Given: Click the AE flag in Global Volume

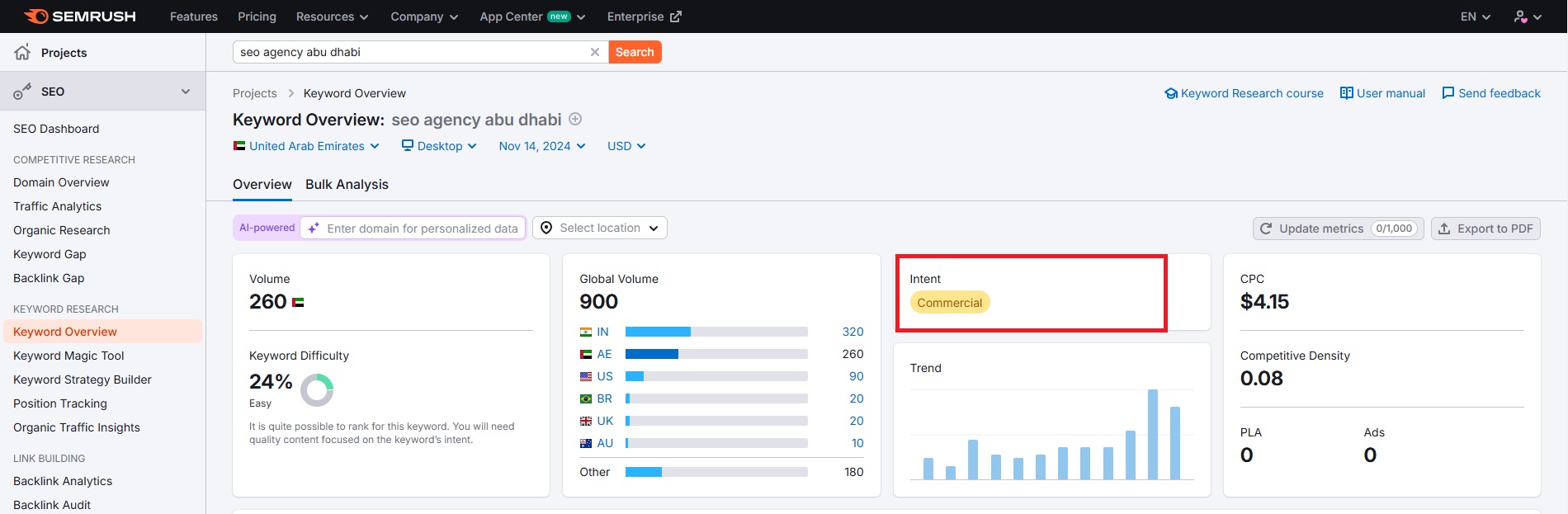Looking at the screenshot, I should click(586, 354).
